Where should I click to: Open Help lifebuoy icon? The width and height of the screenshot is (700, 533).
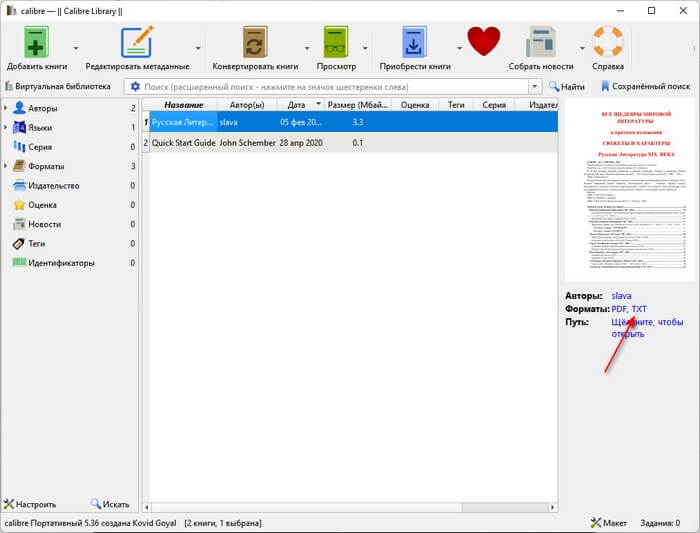coord(608,42)
